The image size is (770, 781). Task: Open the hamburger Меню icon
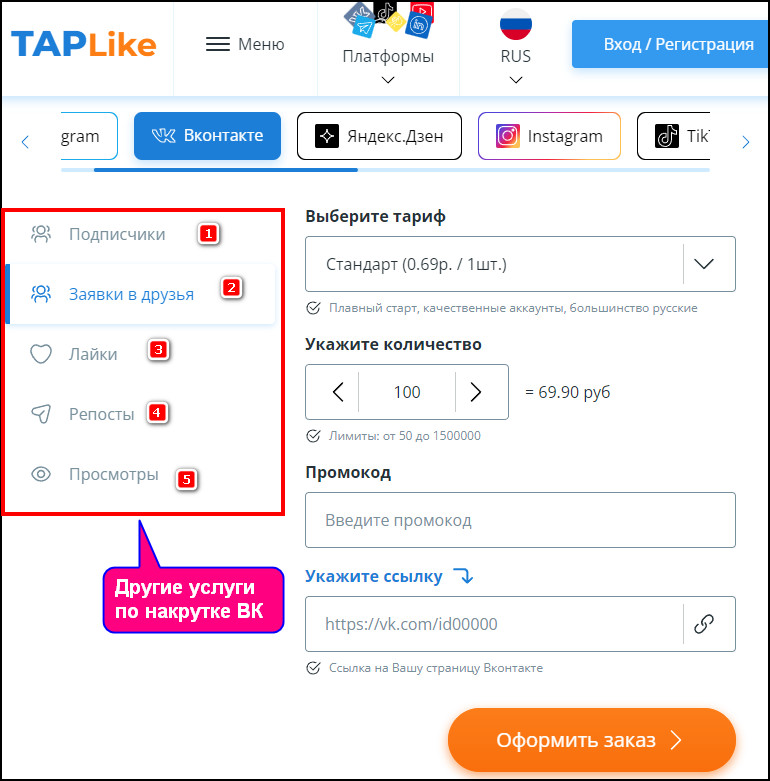(218, 44)
